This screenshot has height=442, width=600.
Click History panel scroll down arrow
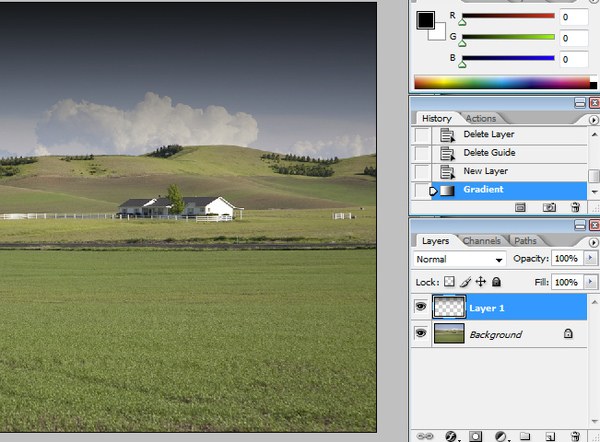click(x=594, y=191)
